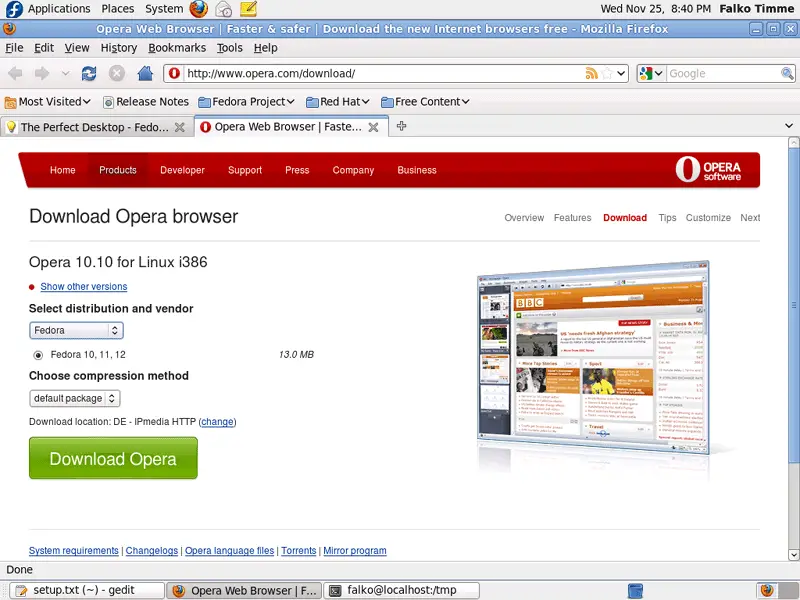Open the Help menu
This screenshot has height=600, width=800.
[x=265, y=48]
